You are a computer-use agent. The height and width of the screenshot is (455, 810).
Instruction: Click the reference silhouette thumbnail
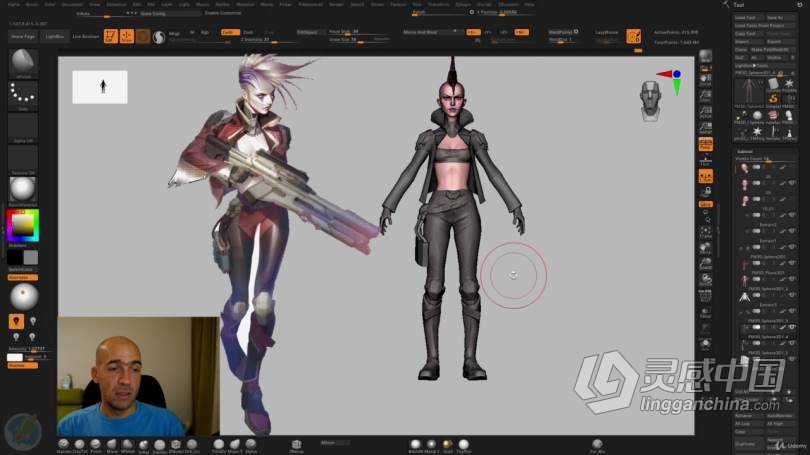(x=100, y=87)
